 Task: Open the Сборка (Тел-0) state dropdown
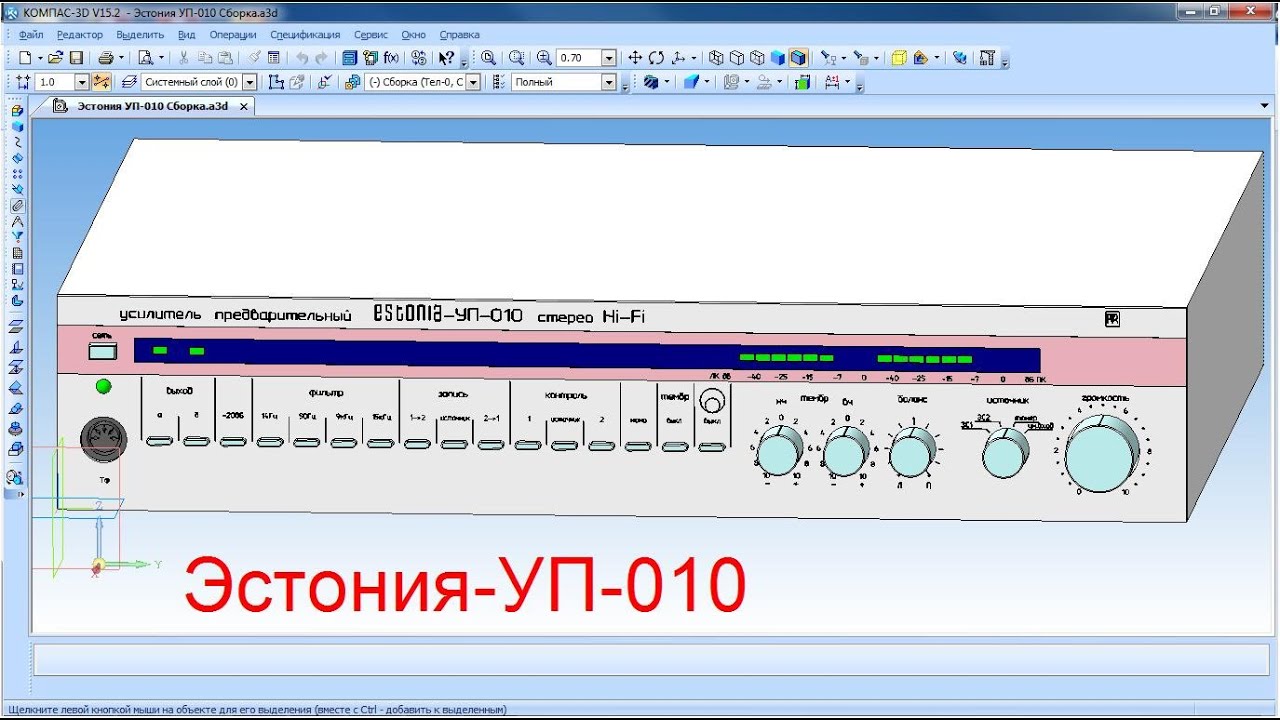(474, 82)
